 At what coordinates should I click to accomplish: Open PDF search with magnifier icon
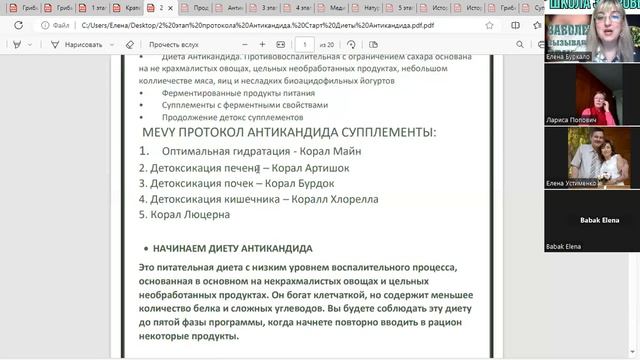click(x=520, y=44)
